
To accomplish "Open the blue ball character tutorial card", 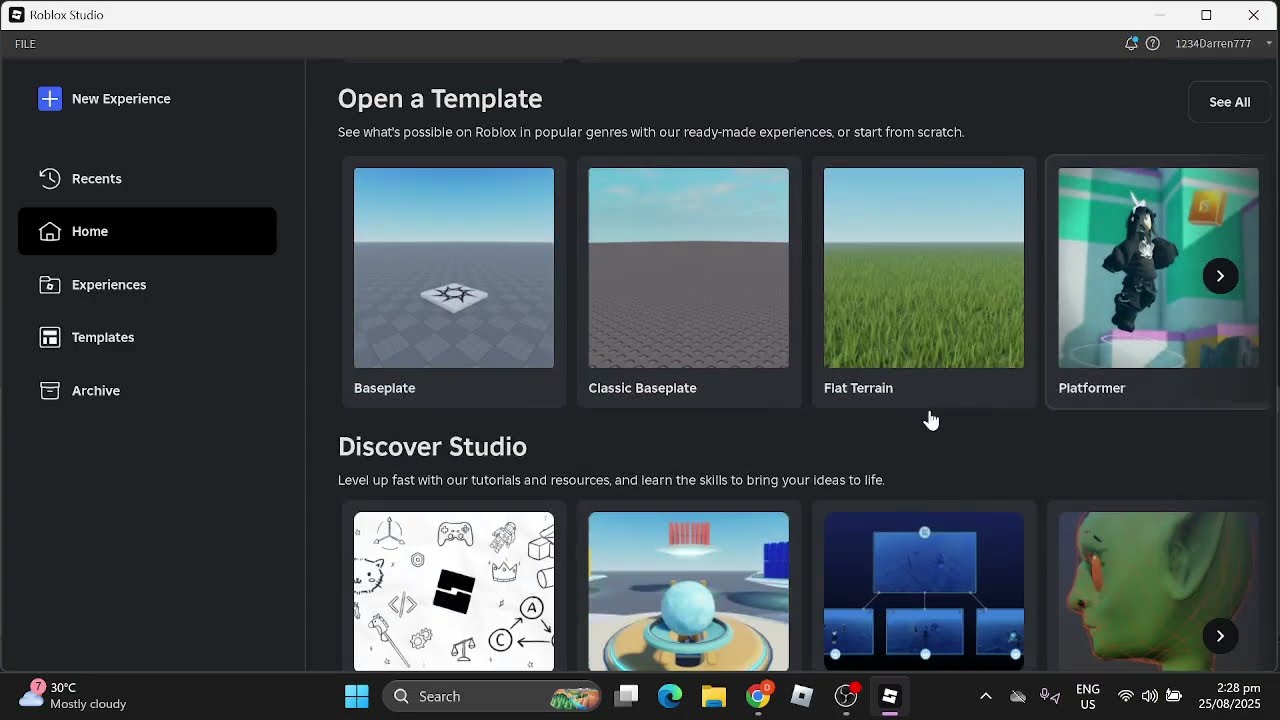I will click(x=689, y=591).
